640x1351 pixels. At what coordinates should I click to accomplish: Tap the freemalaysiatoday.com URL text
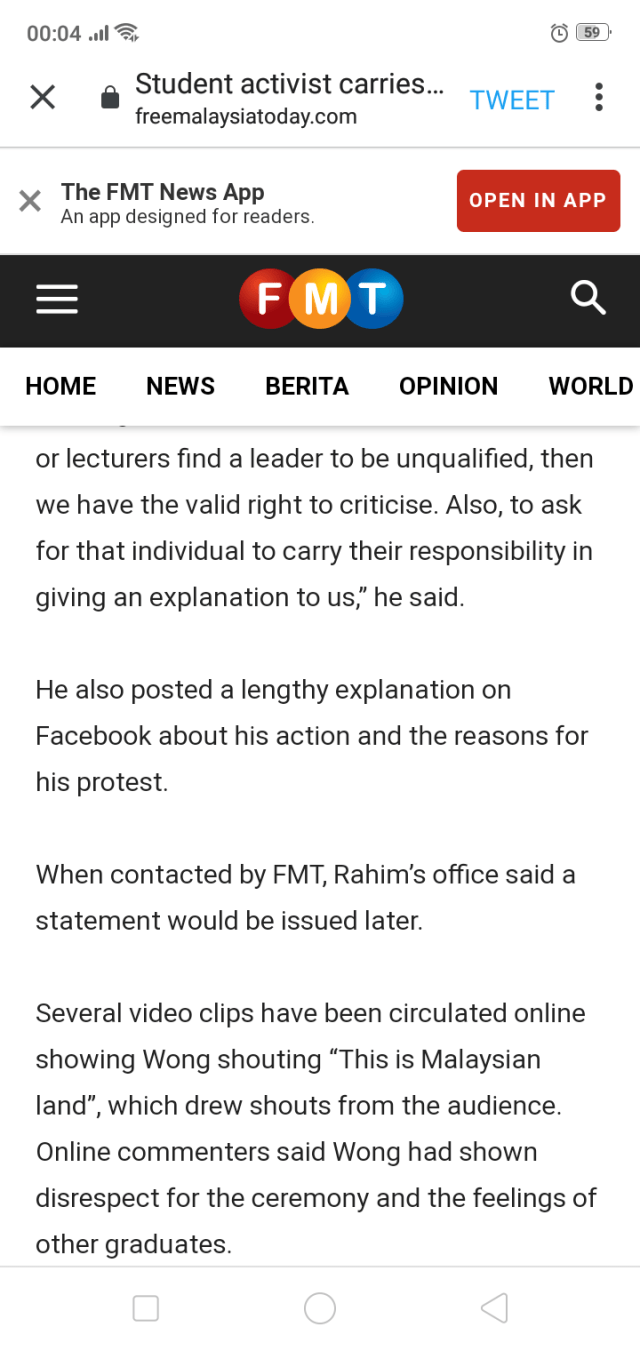click(246, 116)
